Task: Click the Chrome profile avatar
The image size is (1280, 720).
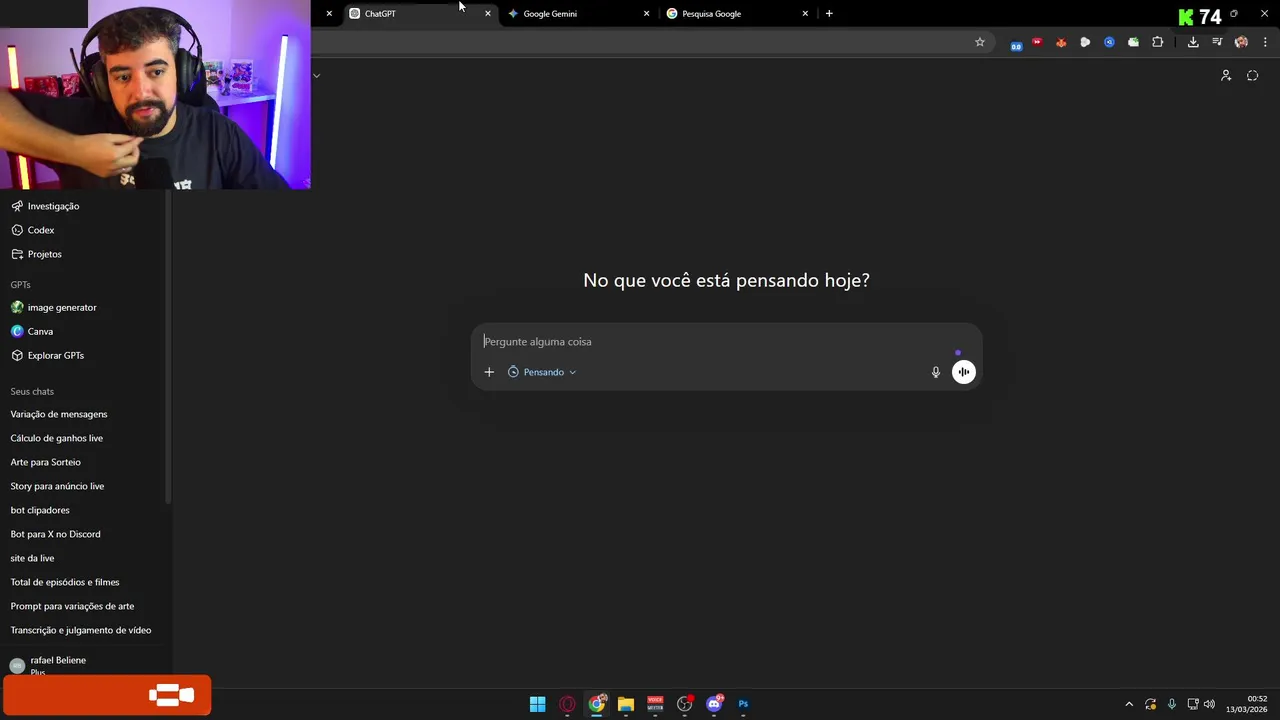Action: click(x=1241, y=42)
